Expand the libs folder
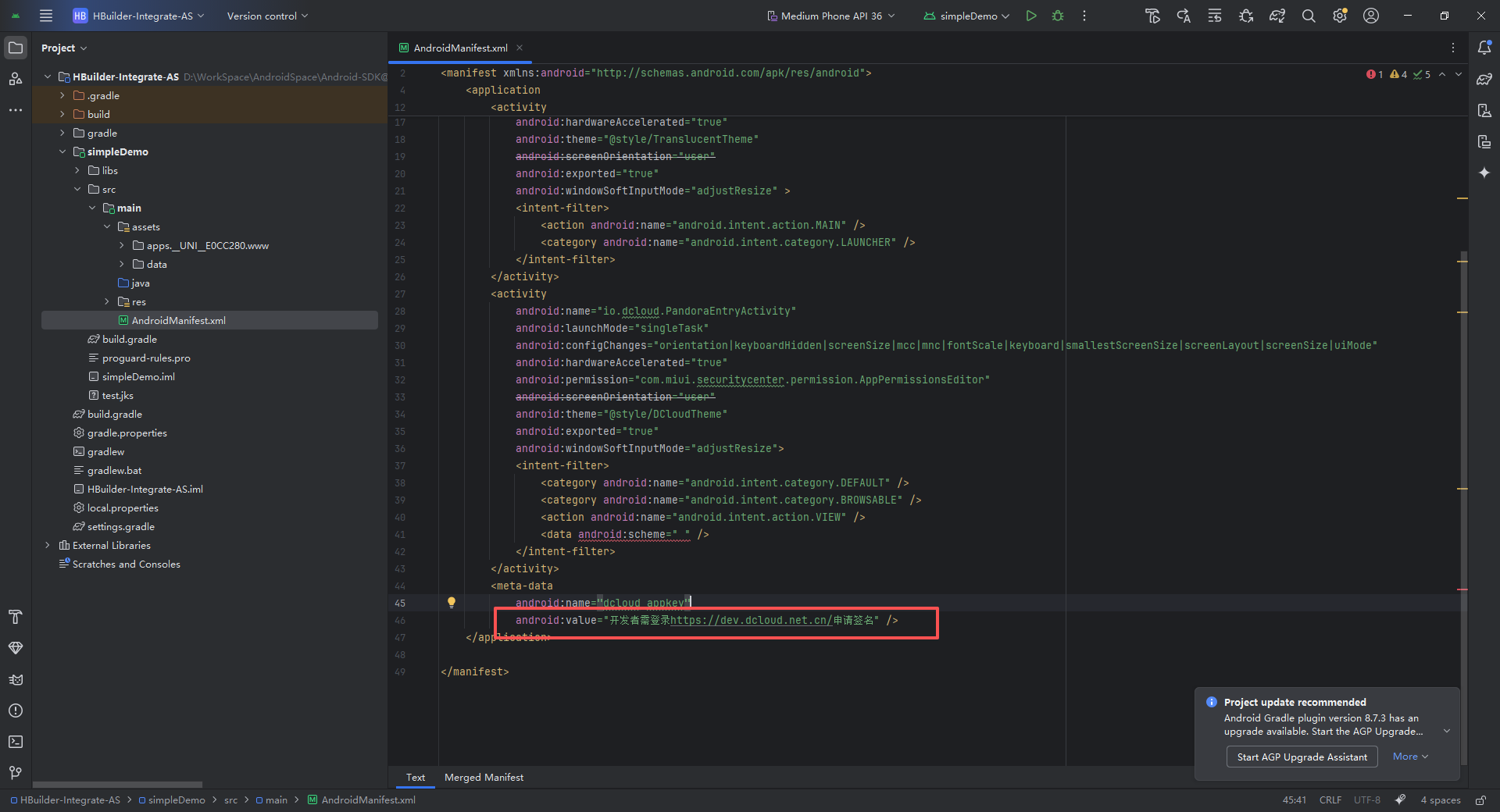 (77, 170)
